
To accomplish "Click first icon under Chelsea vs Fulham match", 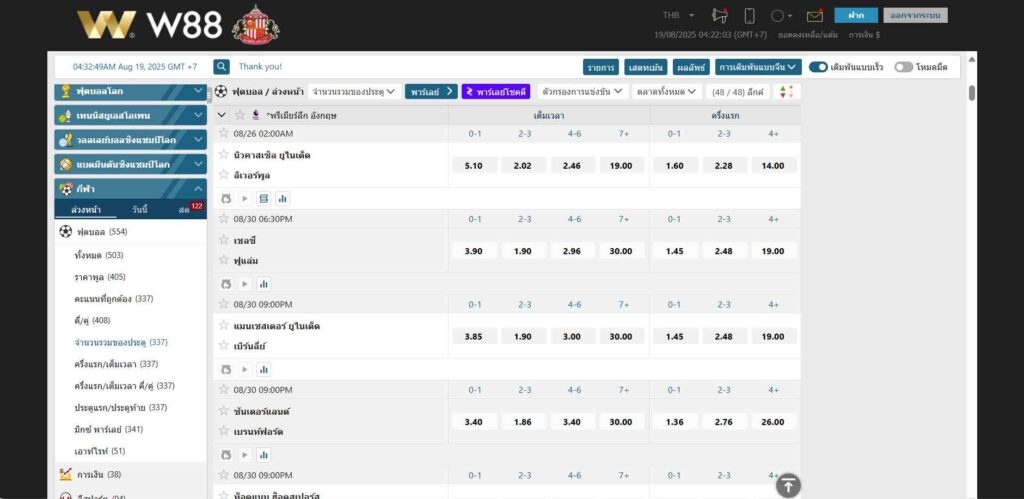I will pyautogui.click(x=227, y=284).
